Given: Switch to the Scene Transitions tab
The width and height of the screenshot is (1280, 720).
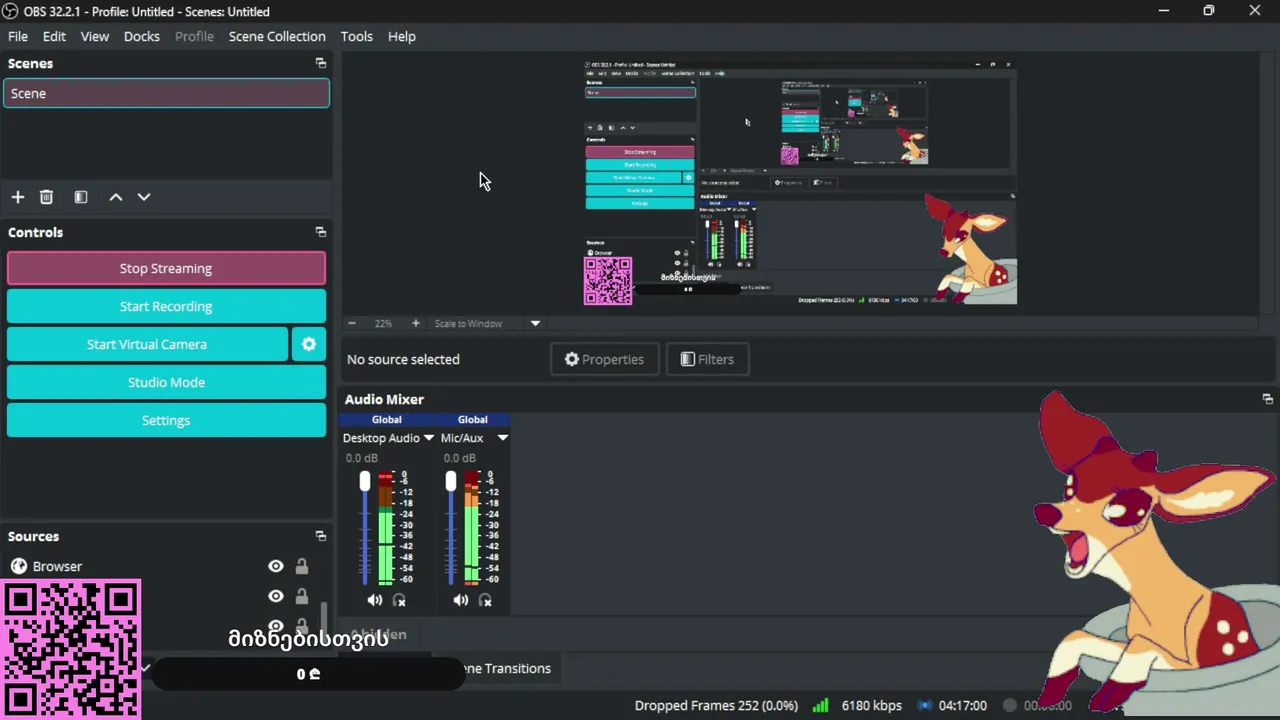Looking at the screenshot, I should [x=506, y=668].
